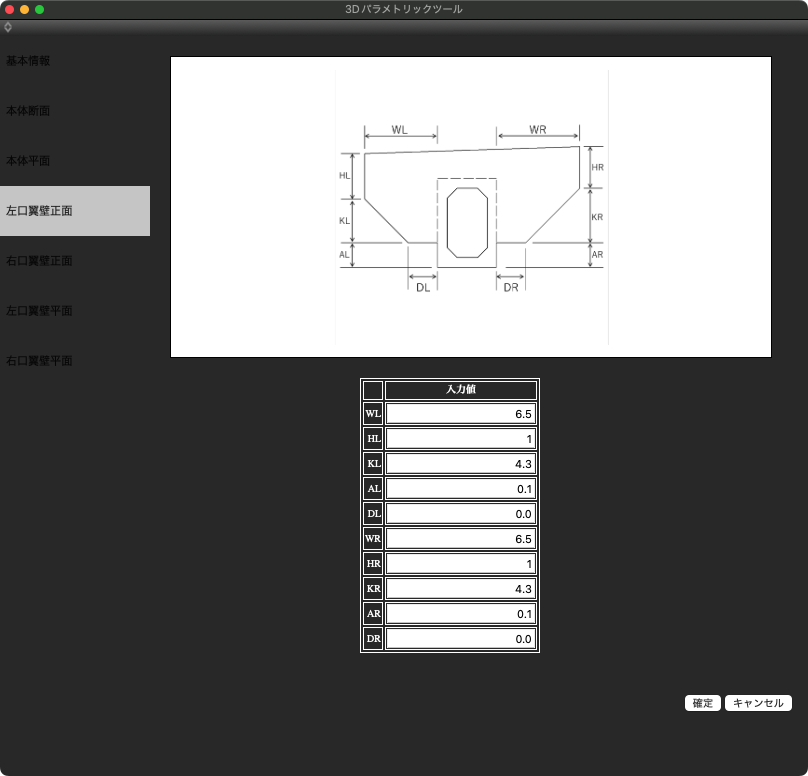808x776 pixels.
Task: Click the AR value field
Action: point(461,614)
